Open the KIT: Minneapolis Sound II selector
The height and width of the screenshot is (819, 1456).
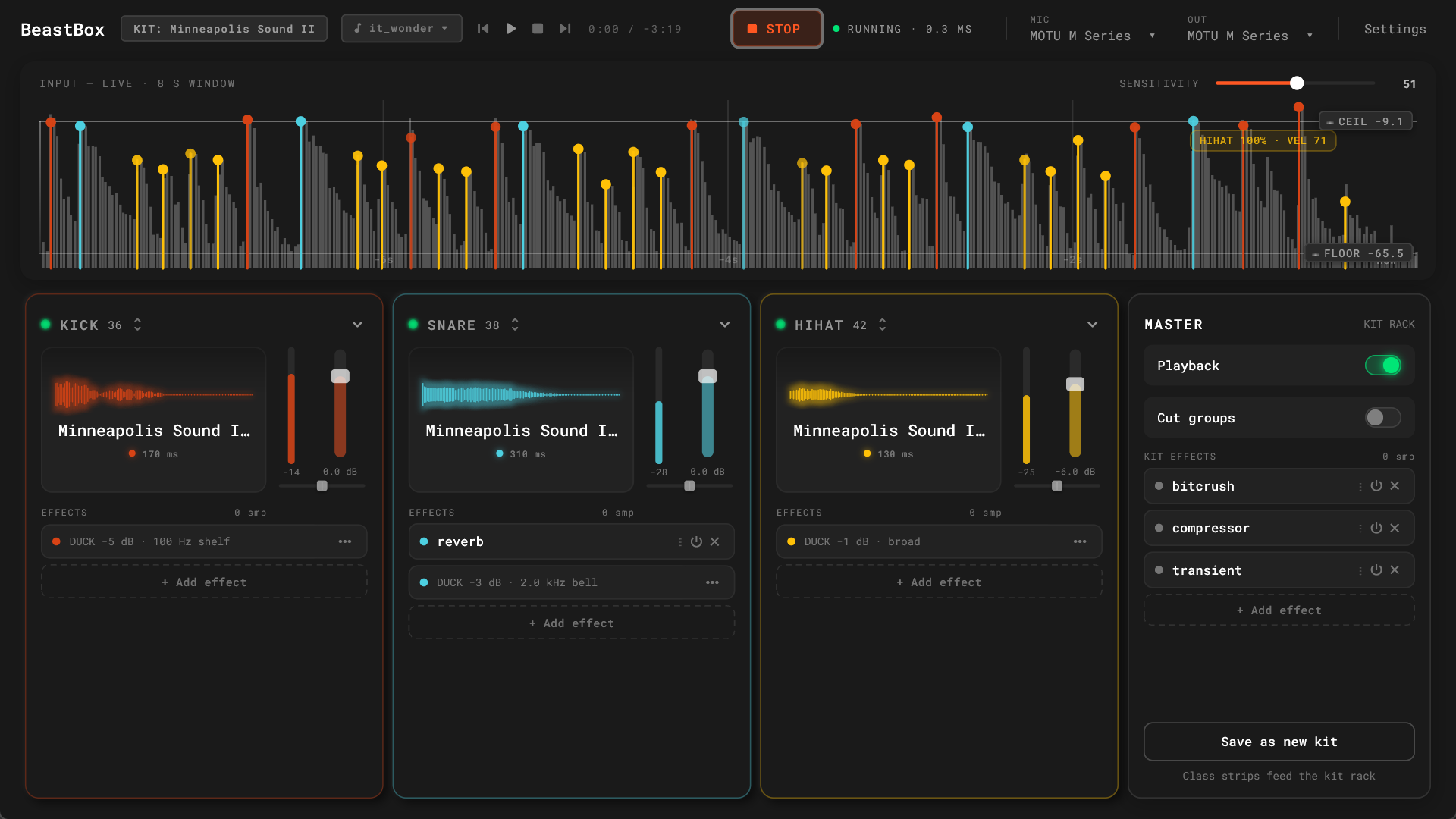coord(224,29)
